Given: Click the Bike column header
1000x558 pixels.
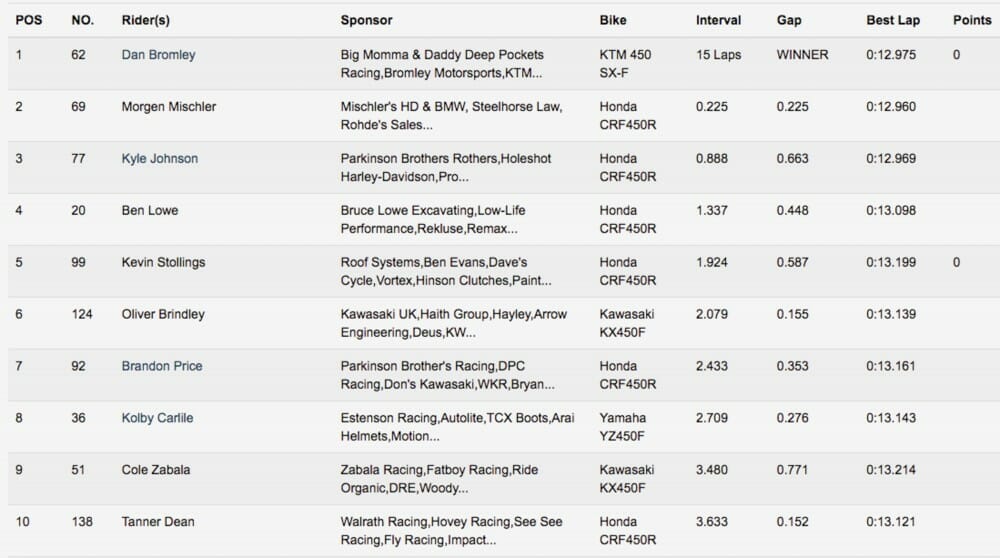Looking at the screenshot, I should (x=613, y=20).
